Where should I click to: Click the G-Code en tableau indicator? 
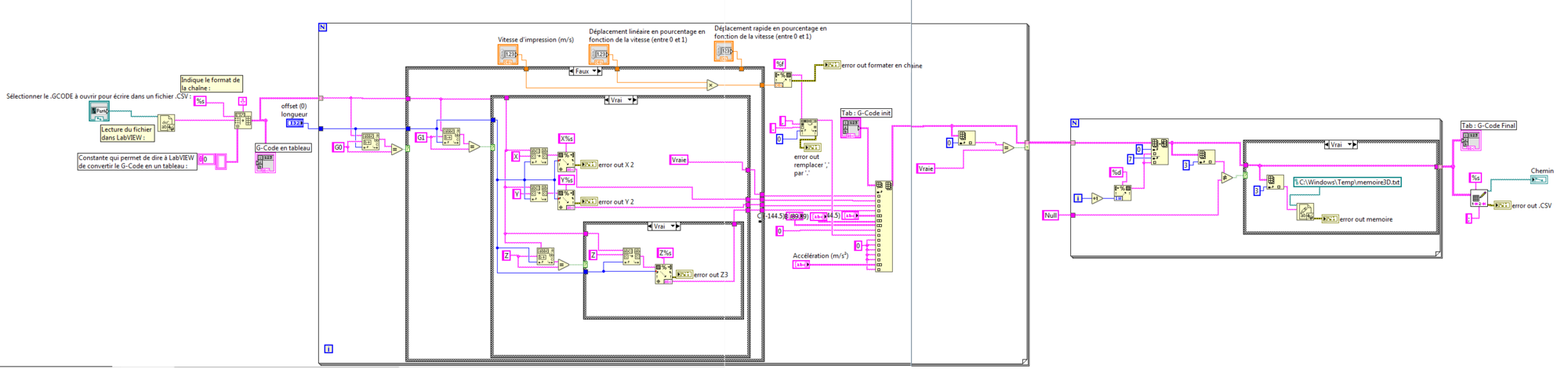[x=264, y=162]
